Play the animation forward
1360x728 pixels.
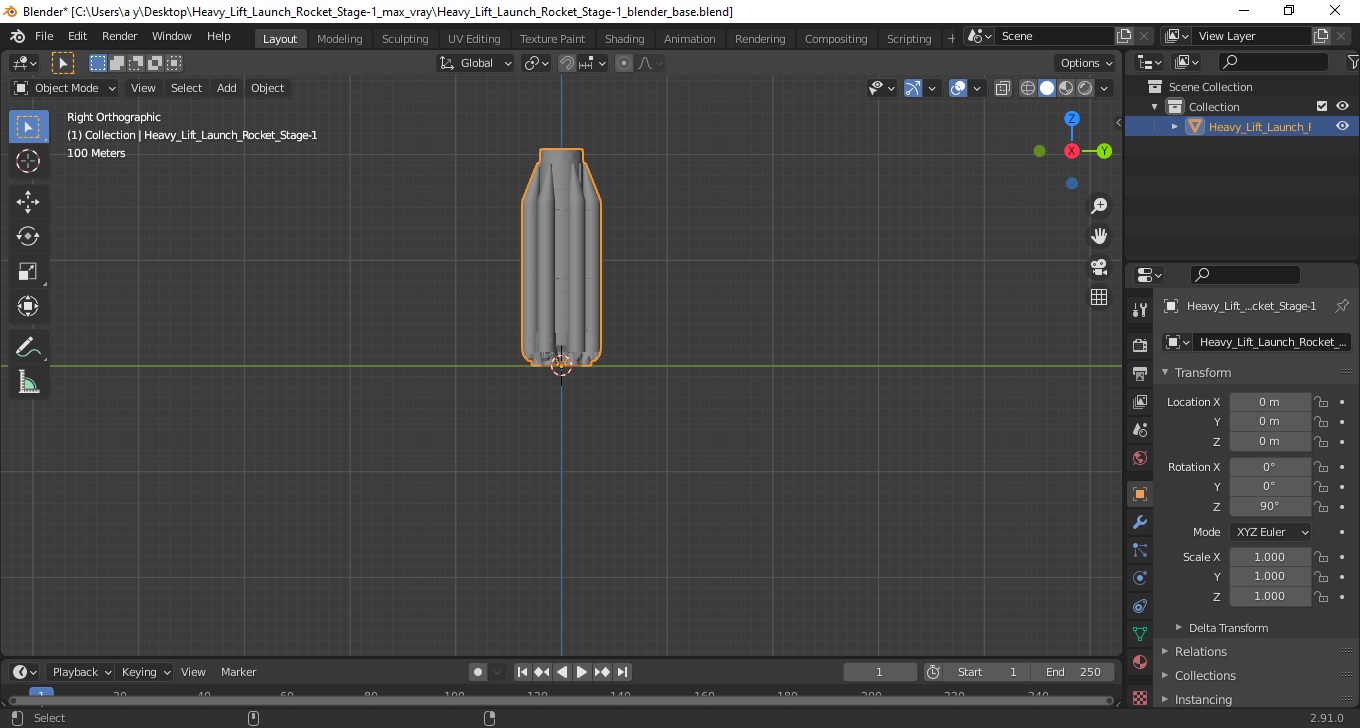(582, 672)
